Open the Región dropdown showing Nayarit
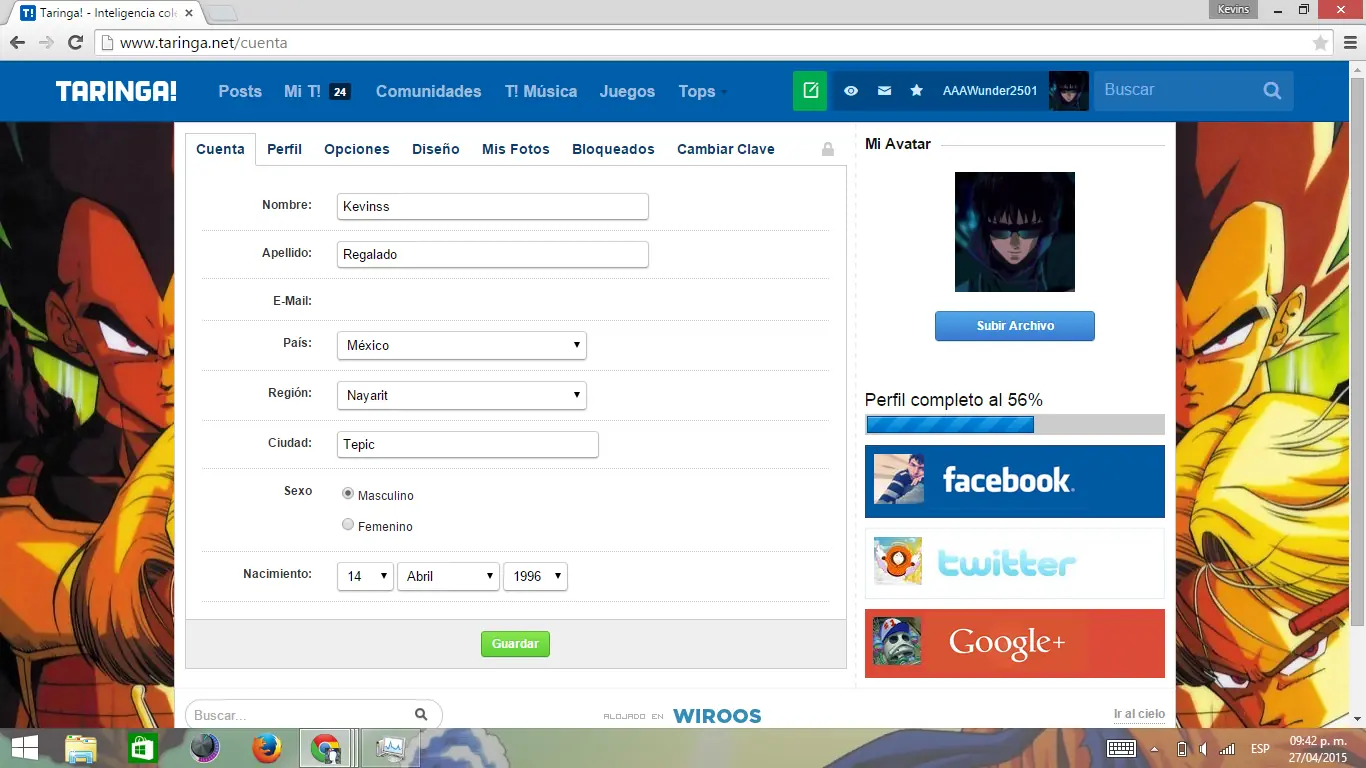The width and height of the screenshot is (1366, 768). point(461,395)
